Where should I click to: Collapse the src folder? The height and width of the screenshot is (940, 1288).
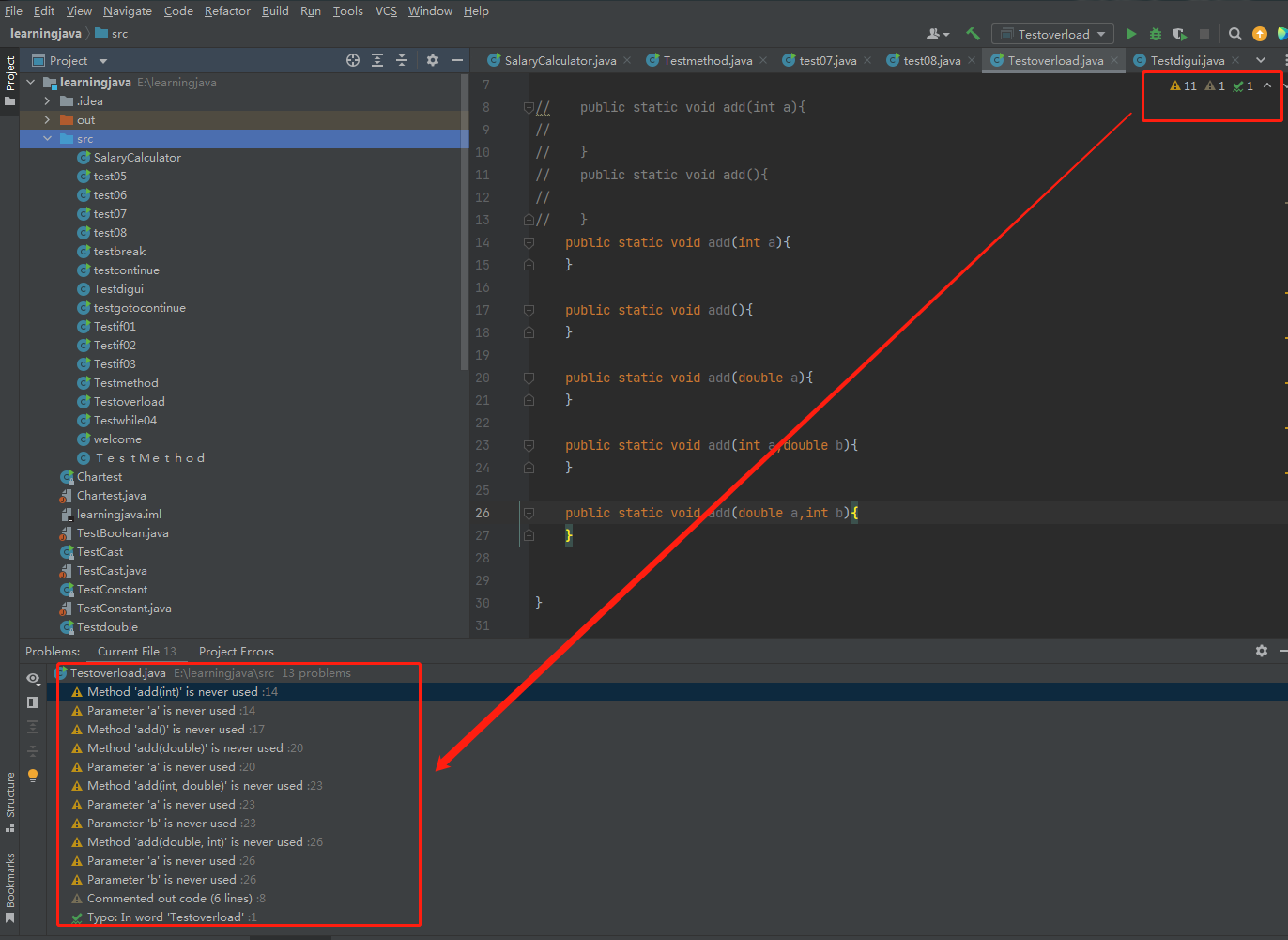[47, 139]
